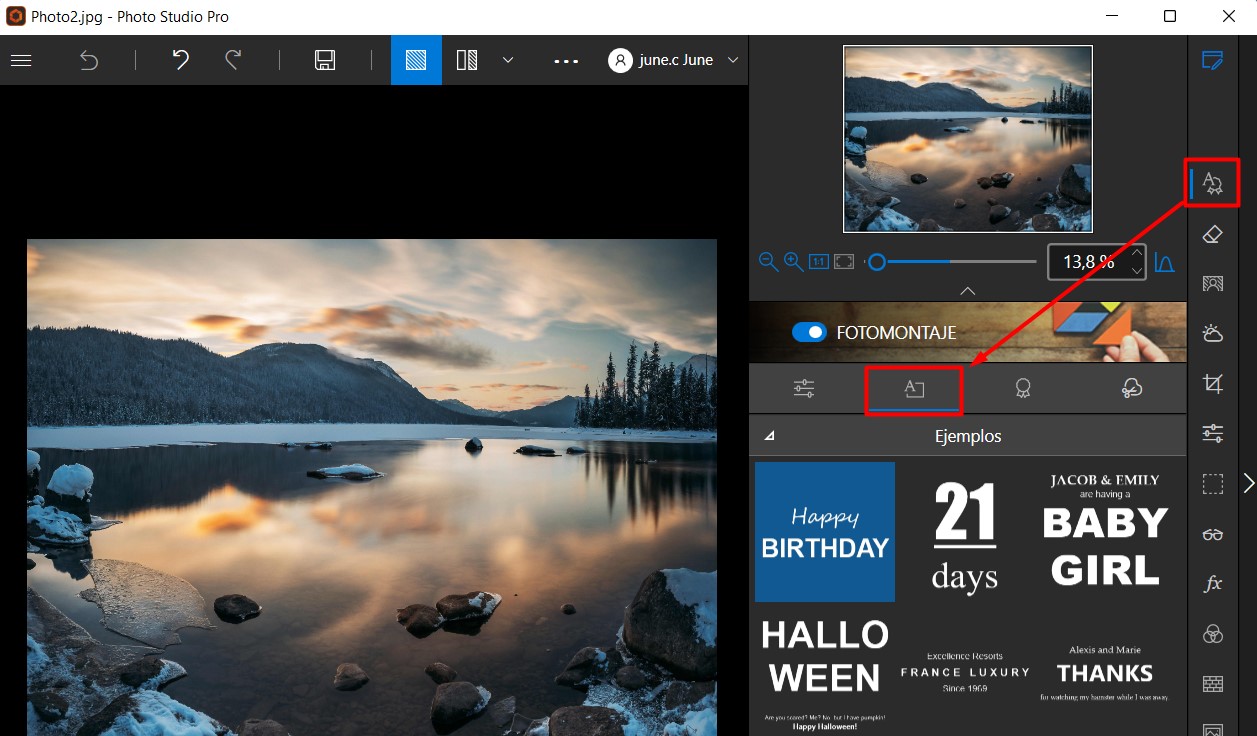Open the frames tool at sidebar bottom
Screen dimensions: 1257x736
(1212, 730)
